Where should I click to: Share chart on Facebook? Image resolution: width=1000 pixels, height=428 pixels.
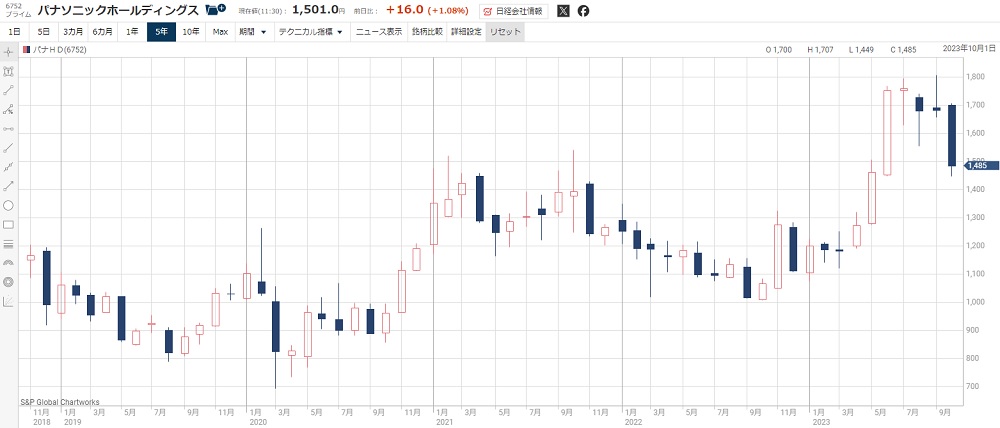point(584,11)
